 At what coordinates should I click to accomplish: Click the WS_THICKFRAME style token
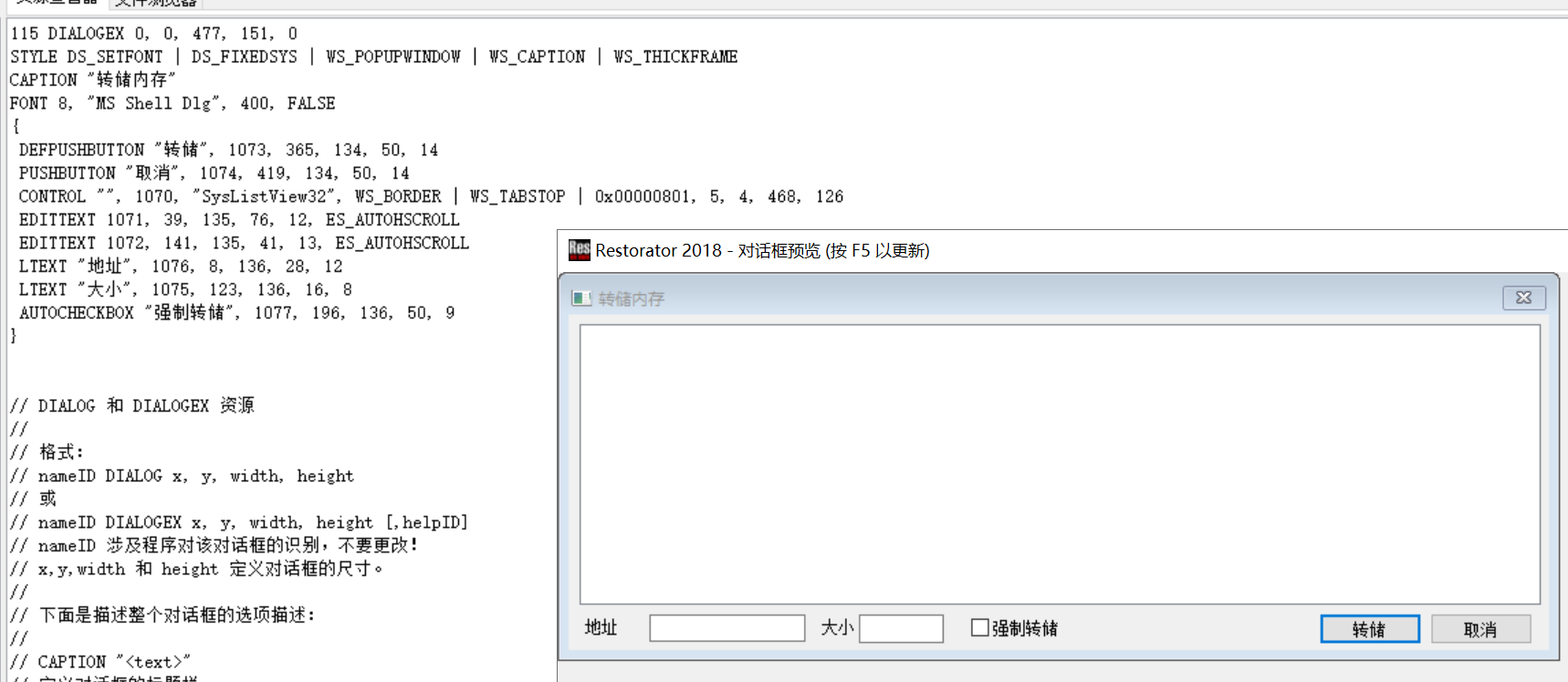pos(675,57)
